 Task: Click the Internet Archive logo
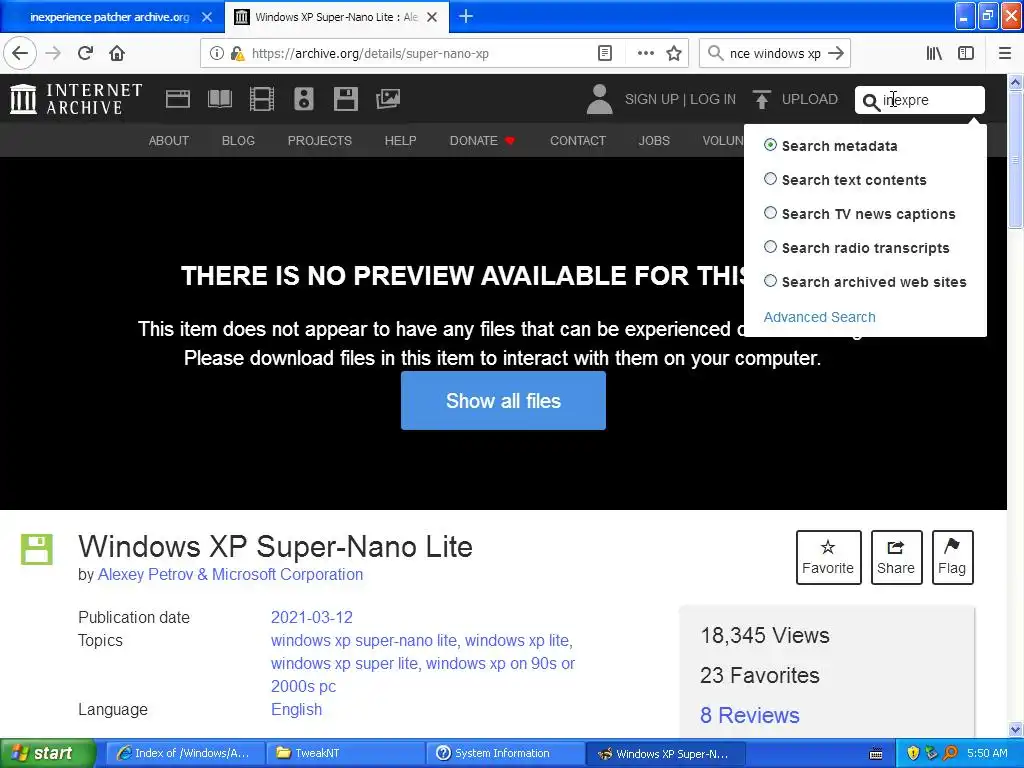(76, 99)
